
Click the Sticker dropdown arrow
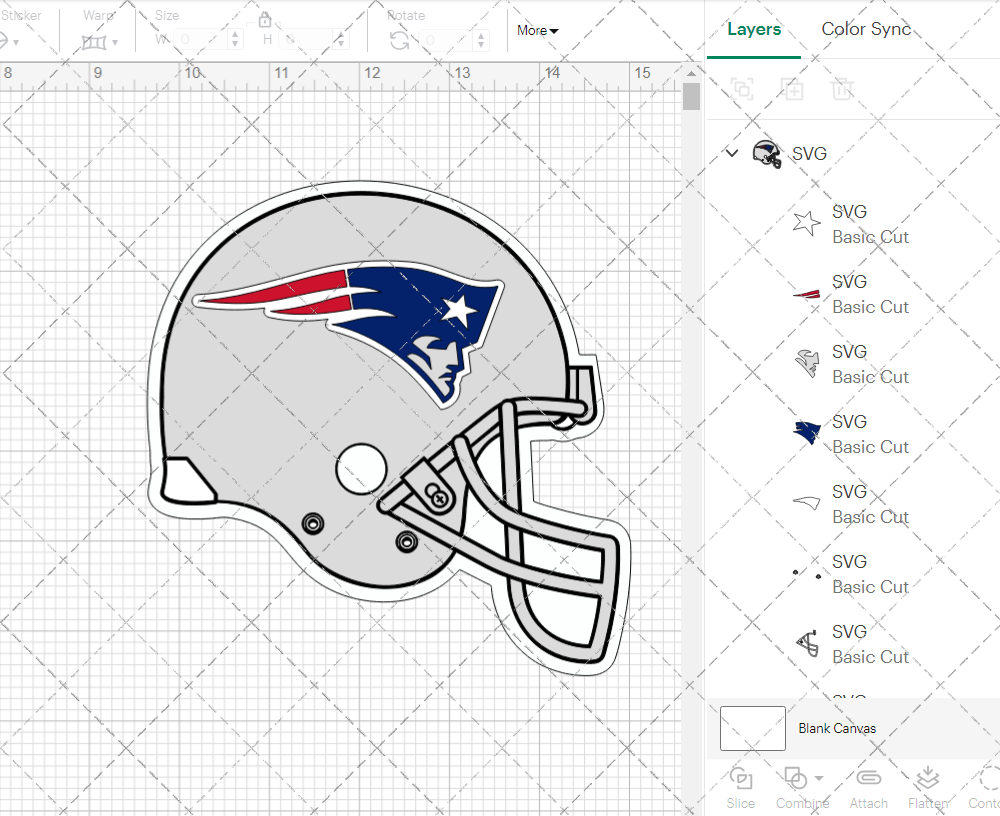click(x=16, y=43)
